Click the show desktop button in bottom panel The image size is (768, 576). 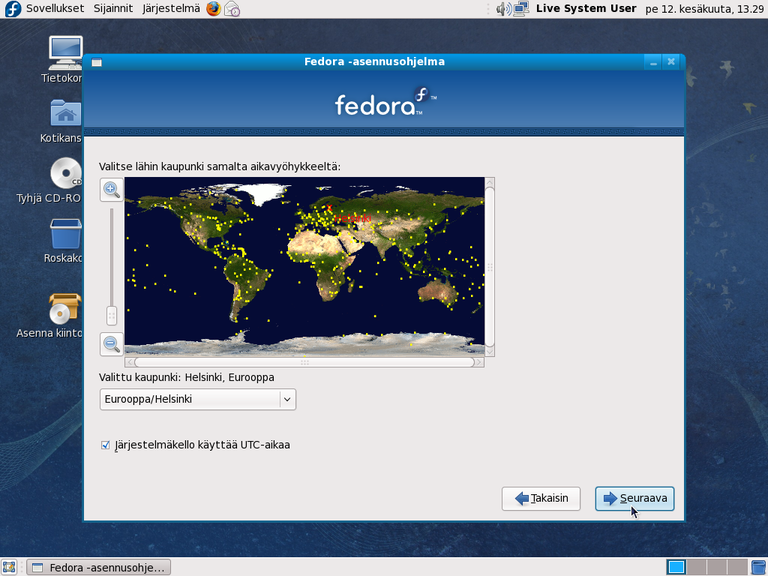(9, 567)
